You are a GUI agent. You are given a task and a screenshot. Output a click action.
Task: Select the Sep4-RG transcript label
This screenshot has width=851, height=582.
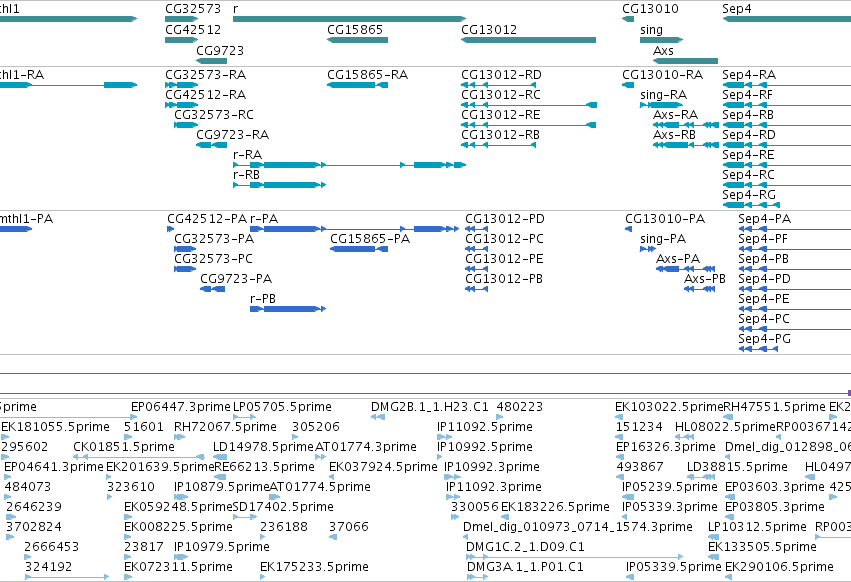(x=749, y=195)
